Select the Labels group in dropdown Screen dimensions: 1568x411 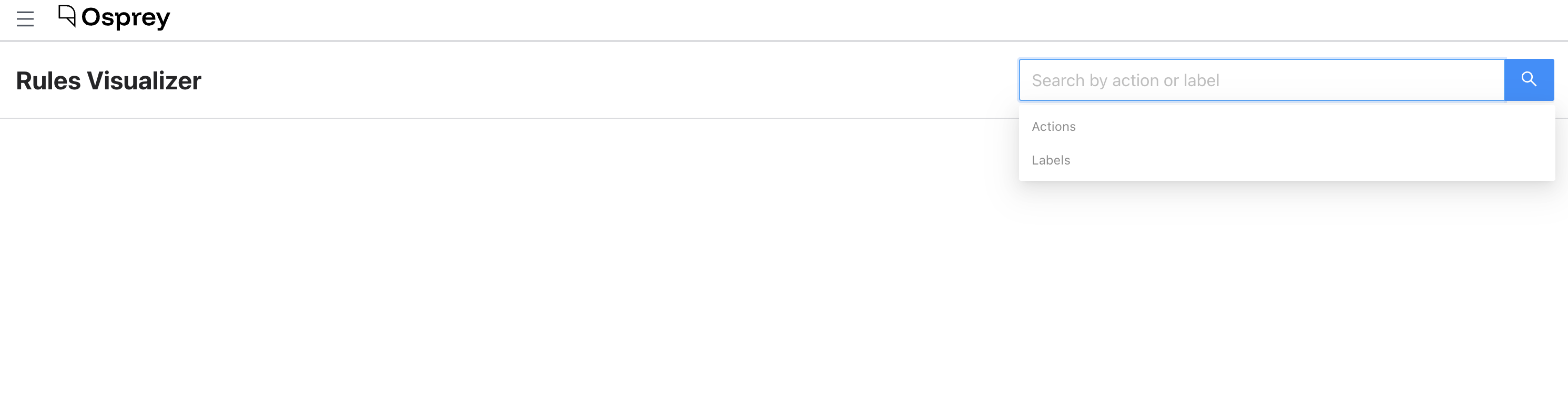pyautogui.click(x=1051, y=160)
